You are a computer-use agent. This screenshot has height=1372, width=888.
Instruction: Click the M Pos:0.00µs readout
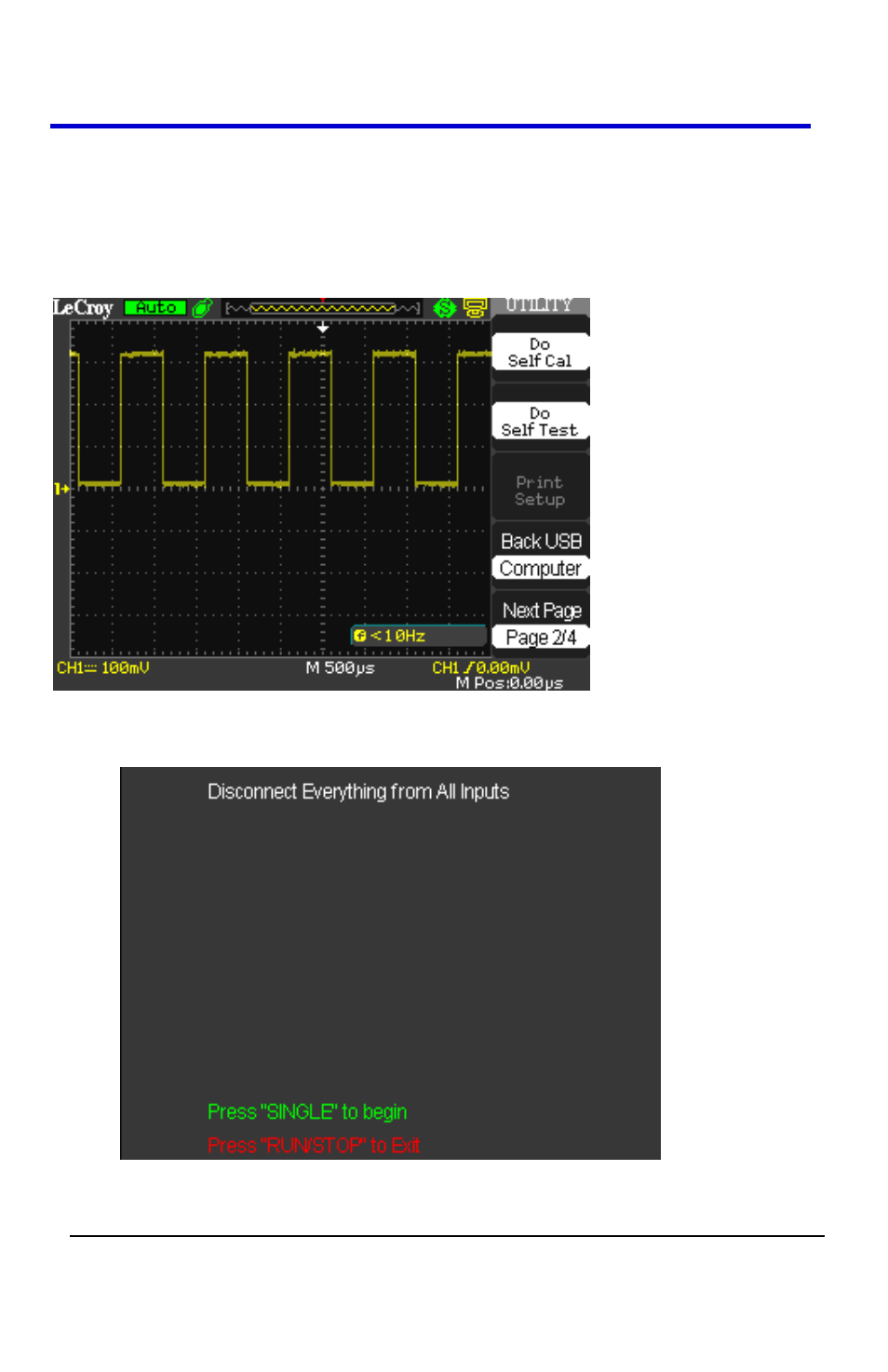click(509, 683)
